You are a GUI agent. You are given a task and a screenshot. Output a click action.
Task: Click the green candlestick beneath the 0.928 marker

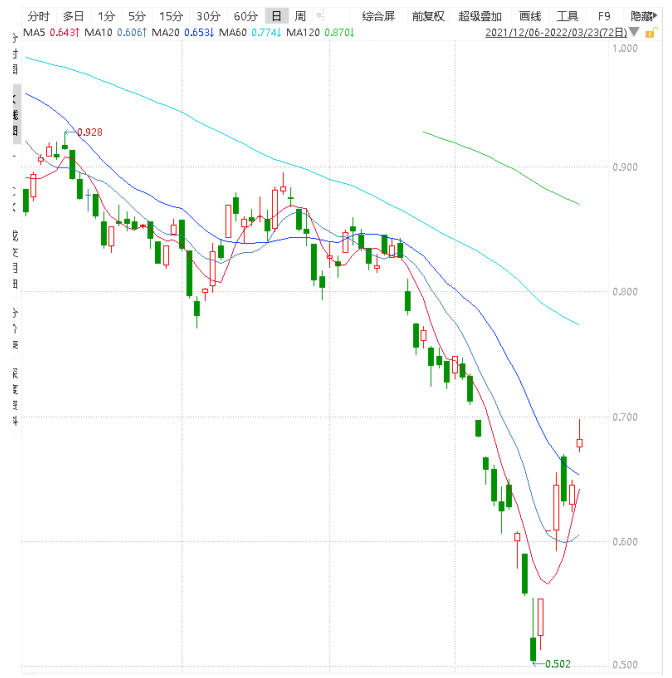pyautogui.click(x=65, y=147)
